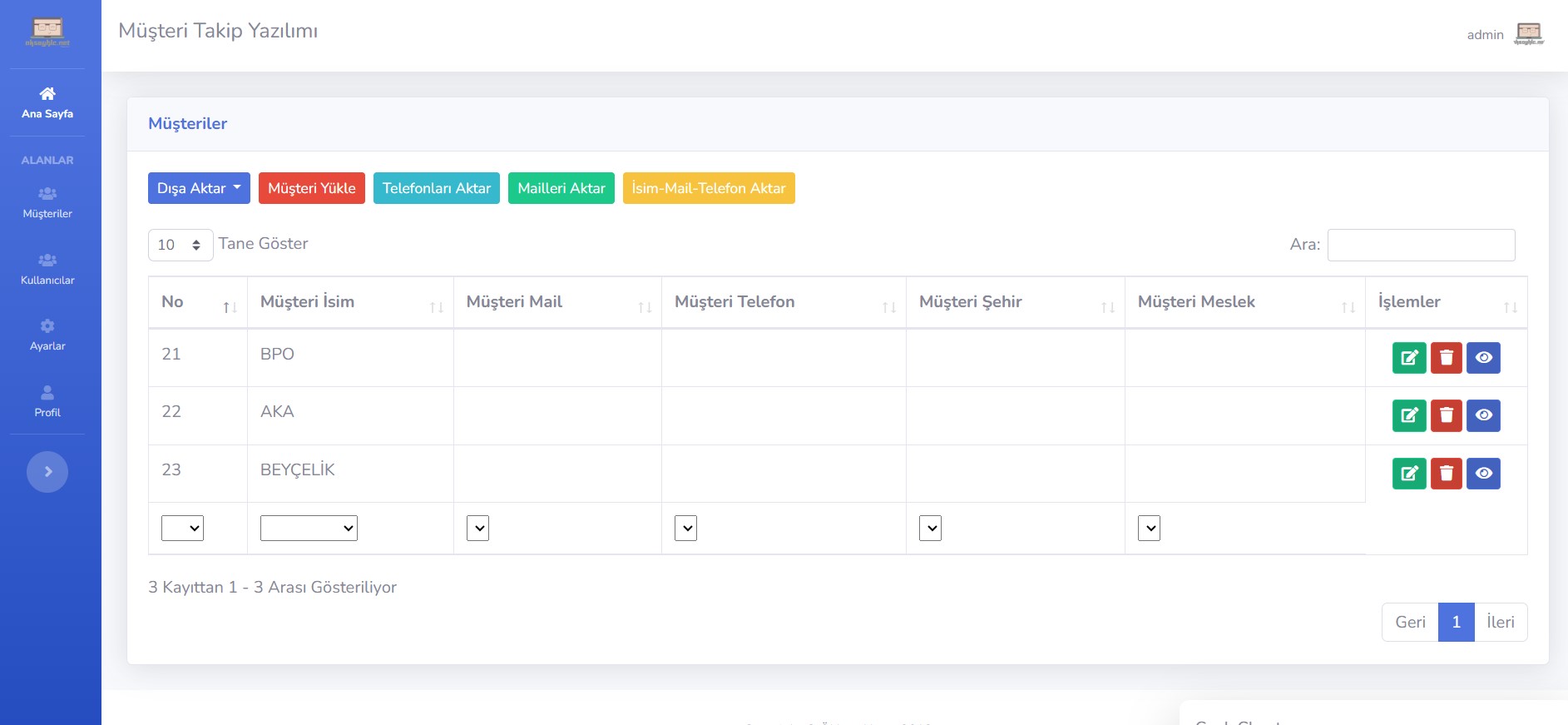Go to Müşteriler in the sidebar
The height and width of the screenshot is (725, 1568).
coord(47,201)
